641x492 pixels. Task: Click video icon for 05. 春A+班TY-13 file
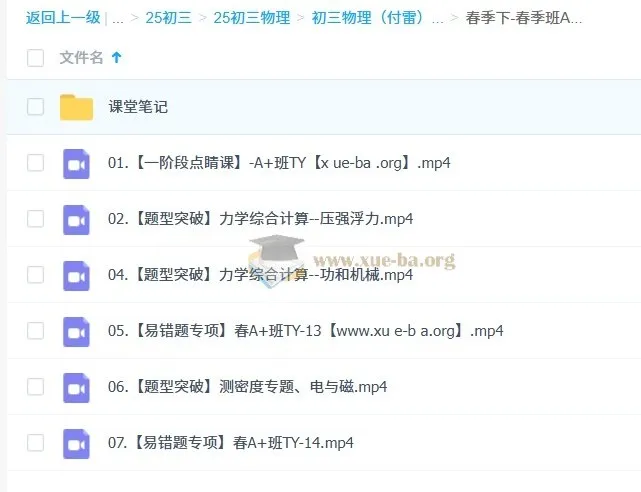point(76,331)
